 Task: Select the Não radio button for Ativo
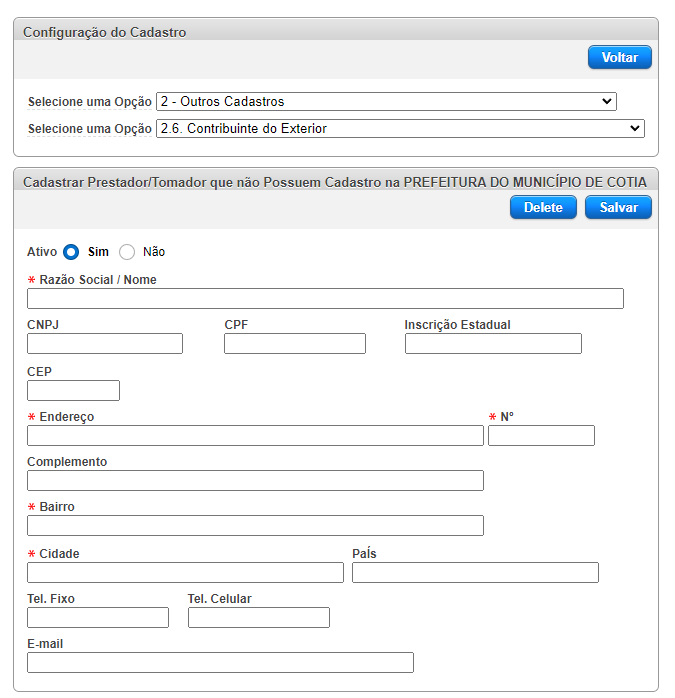pos(127,252)
